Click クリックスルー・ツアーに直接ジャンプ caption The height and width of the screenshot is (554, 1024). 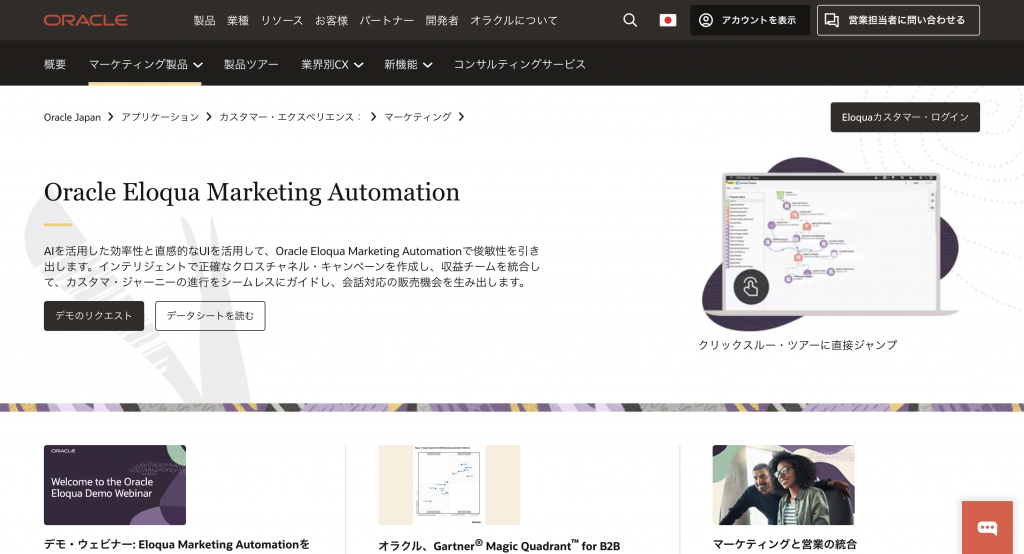click(797, 345)
